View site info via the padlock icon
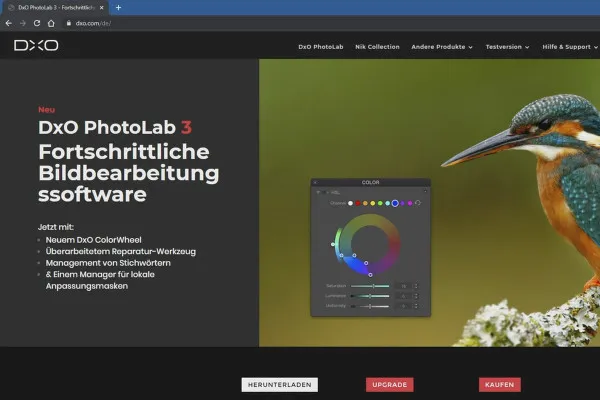The height and width of the screenshot is (400, 600). (69, 23)
